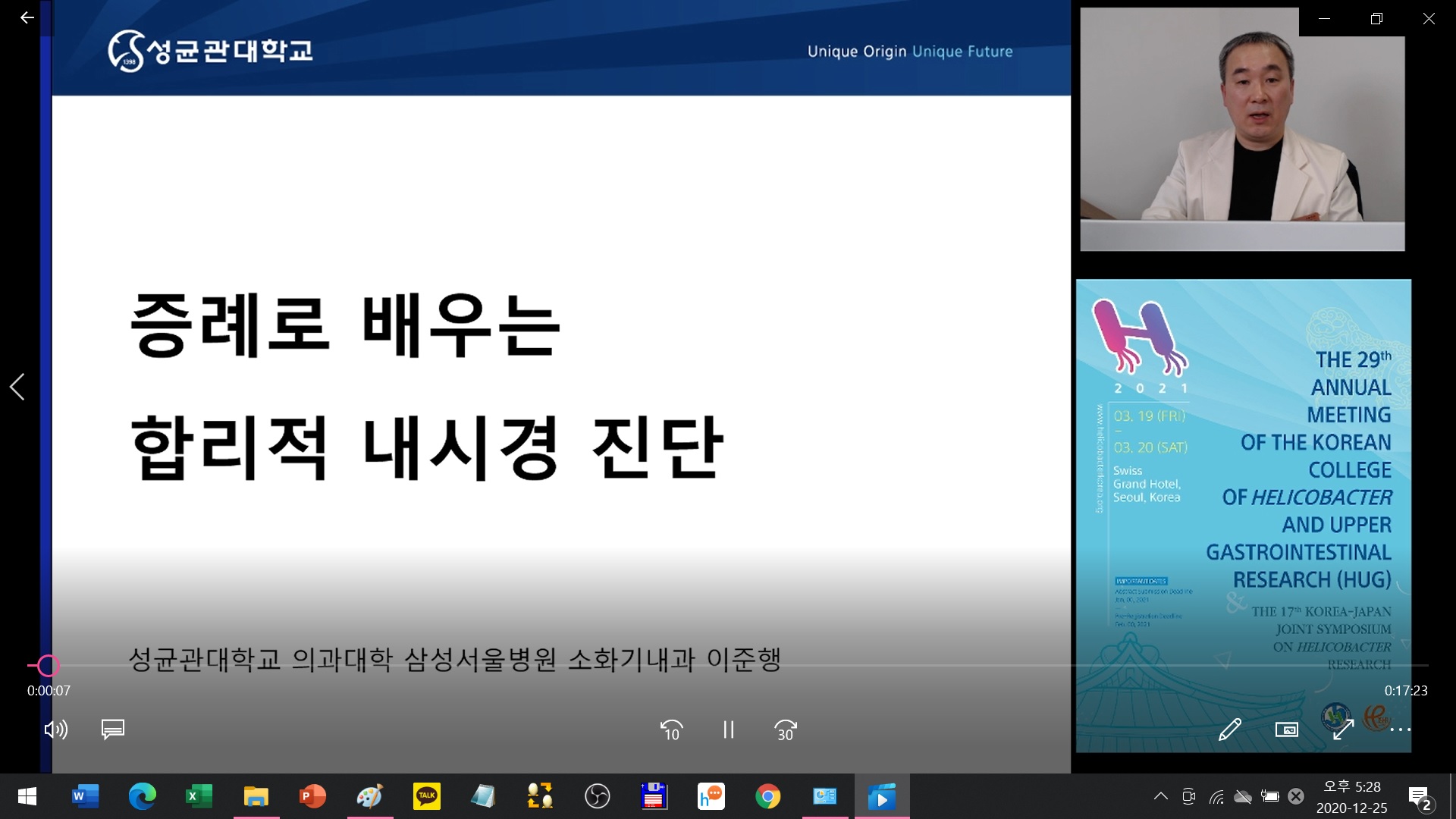The width and height of the screenshot is (1456, 819).
Task: Launch Excel from the taskbar
Action: point(199,796)
